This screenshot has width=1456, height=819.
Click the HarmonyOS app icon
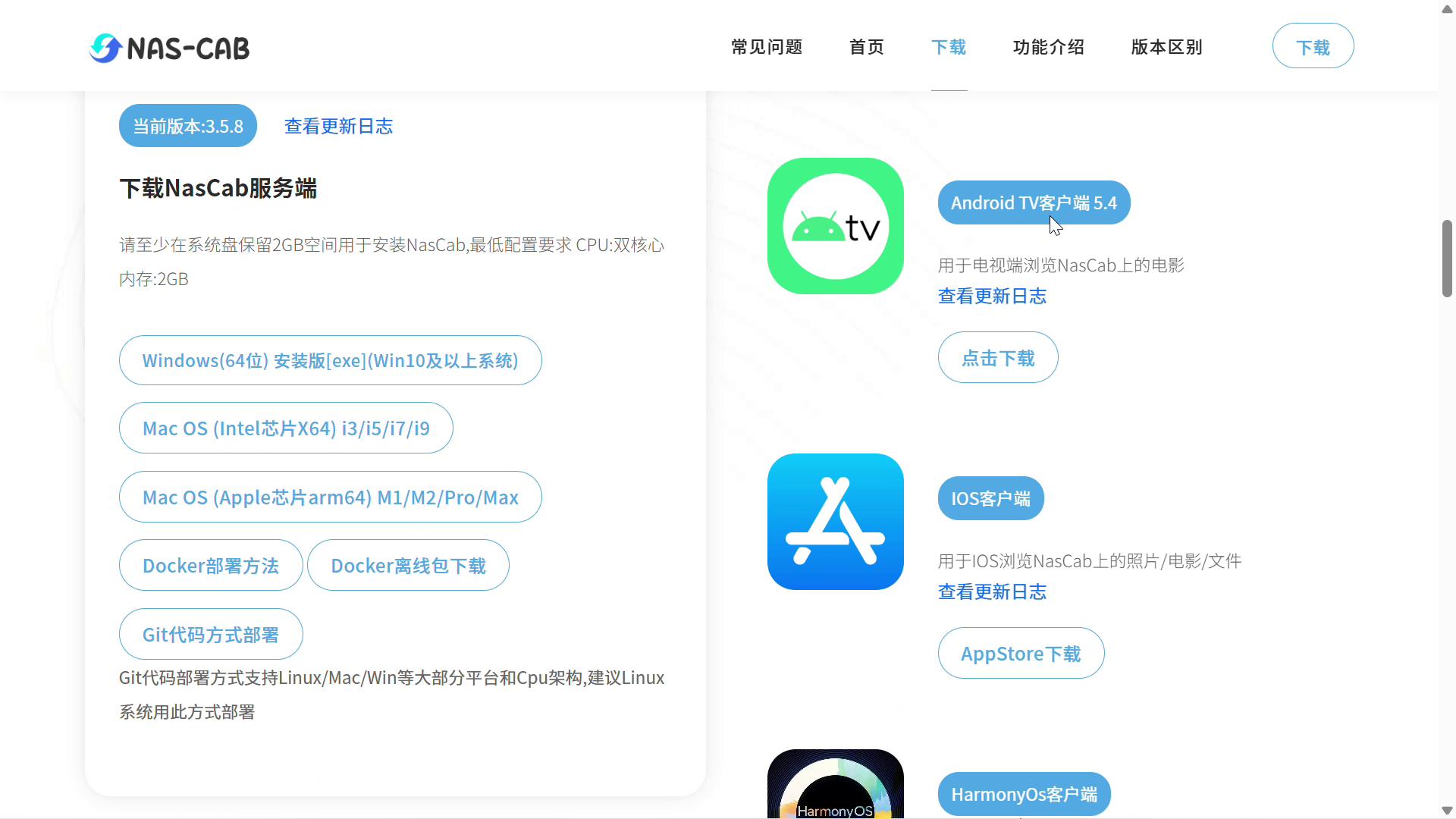click(835, 785)
